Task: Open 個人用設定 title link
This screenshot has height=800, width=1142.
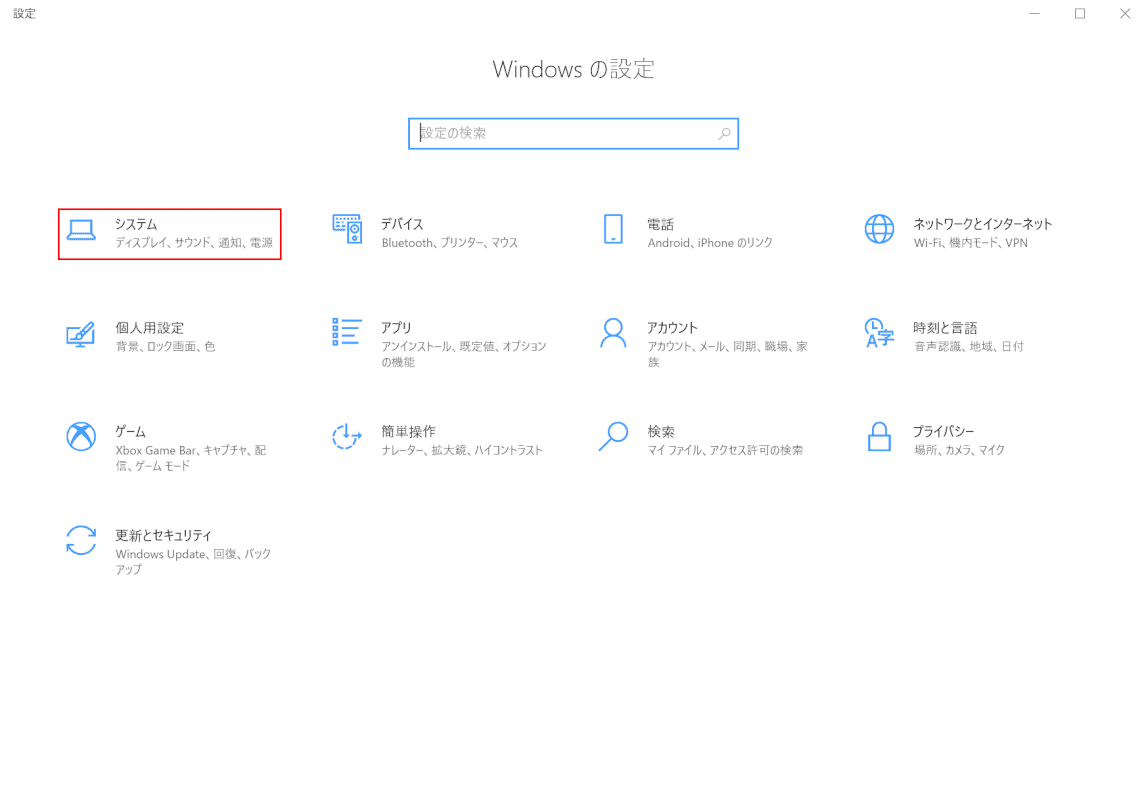Action: [x=149, y=328]
